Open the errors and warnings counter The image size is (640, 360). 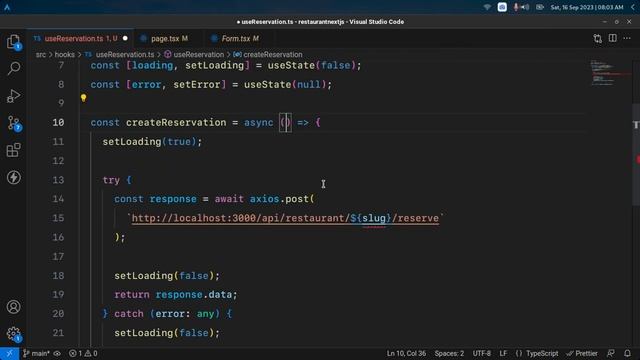(x=83, y=353)
